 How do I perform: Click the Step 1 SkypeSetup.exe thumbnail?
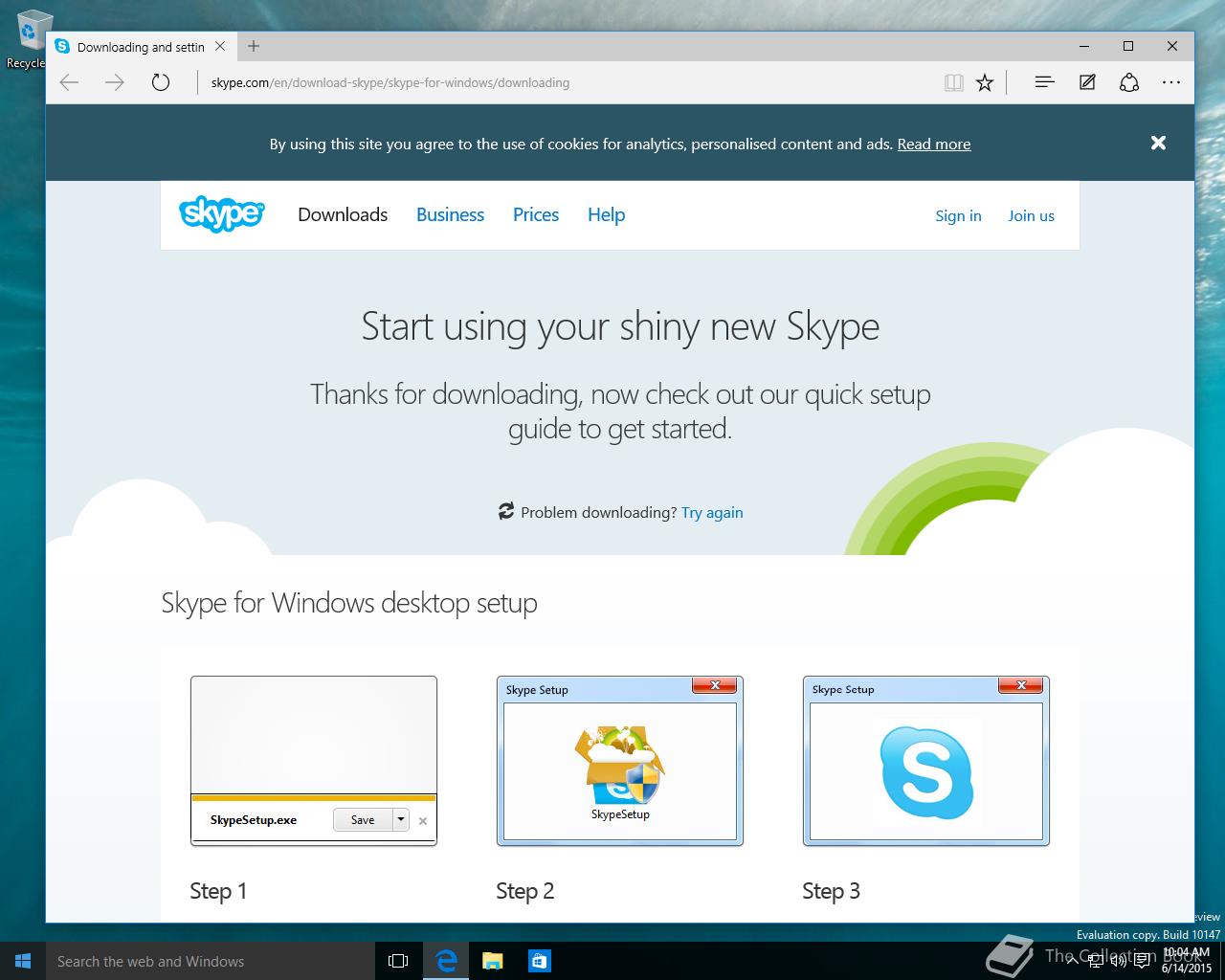point(314,761)
